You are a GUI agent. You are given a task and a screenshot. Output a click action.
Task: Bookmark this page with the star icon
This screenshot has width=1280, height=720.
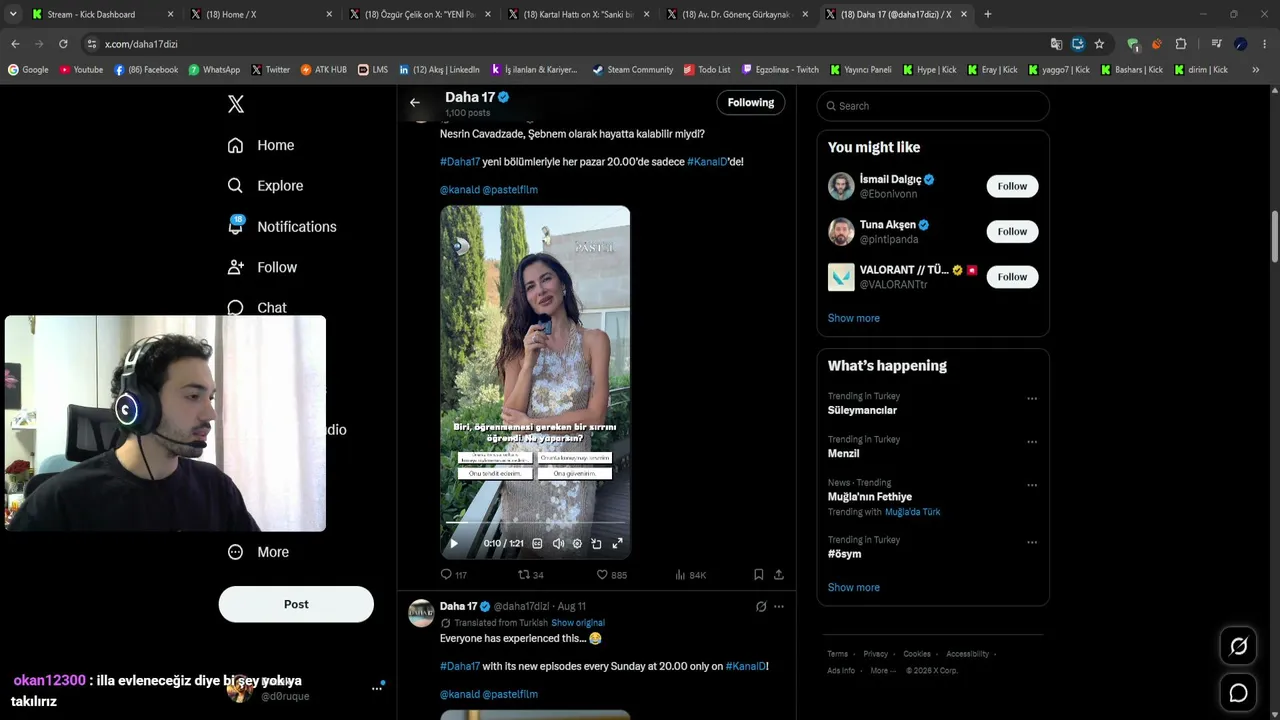click(x=1099, y=44)
